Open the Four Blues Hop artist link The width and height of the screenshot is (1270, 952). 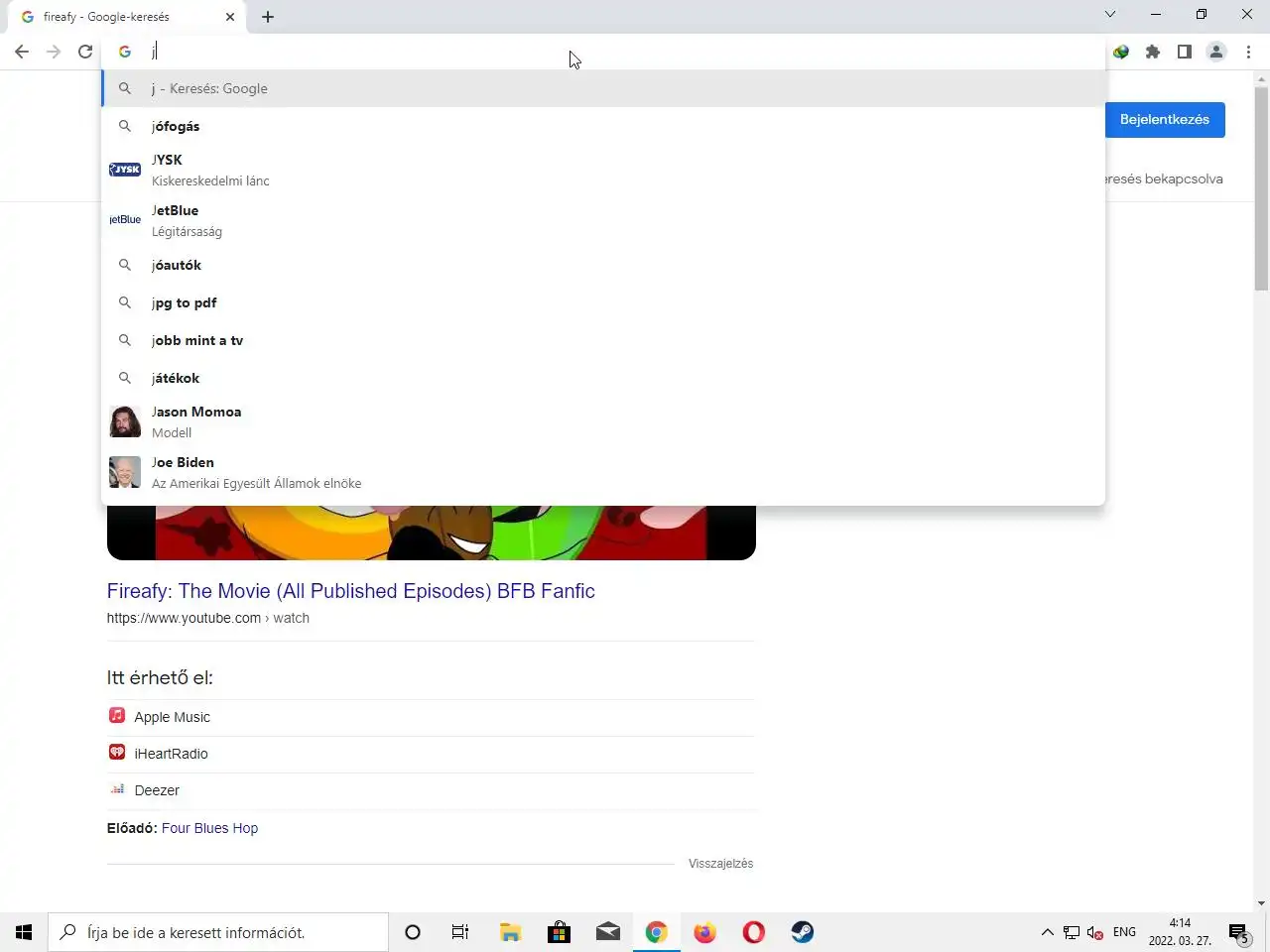[209, 828]
